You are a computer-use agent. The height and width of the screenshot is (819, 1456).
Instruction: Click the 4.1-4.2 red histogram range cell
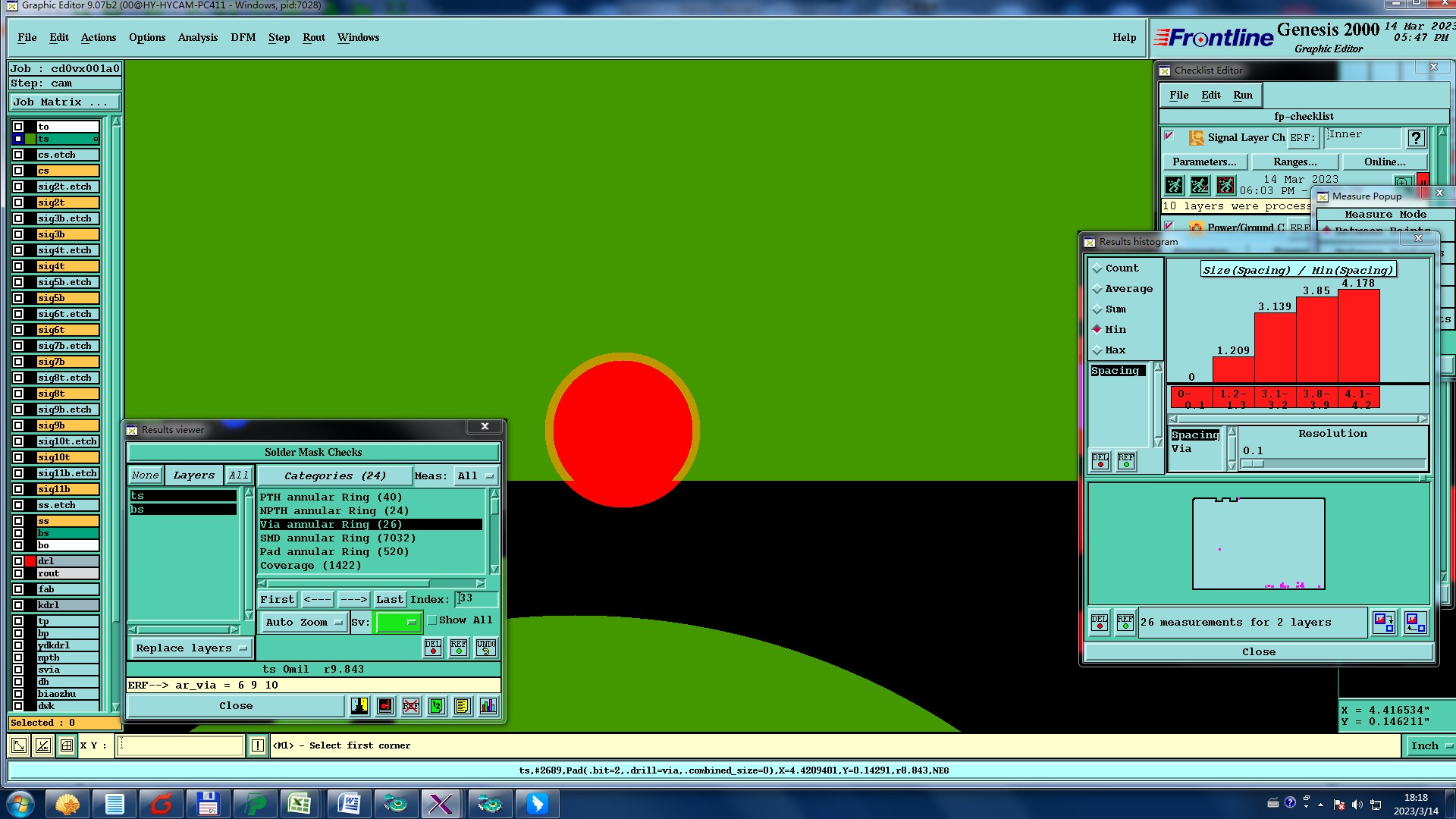point(1358,399)
